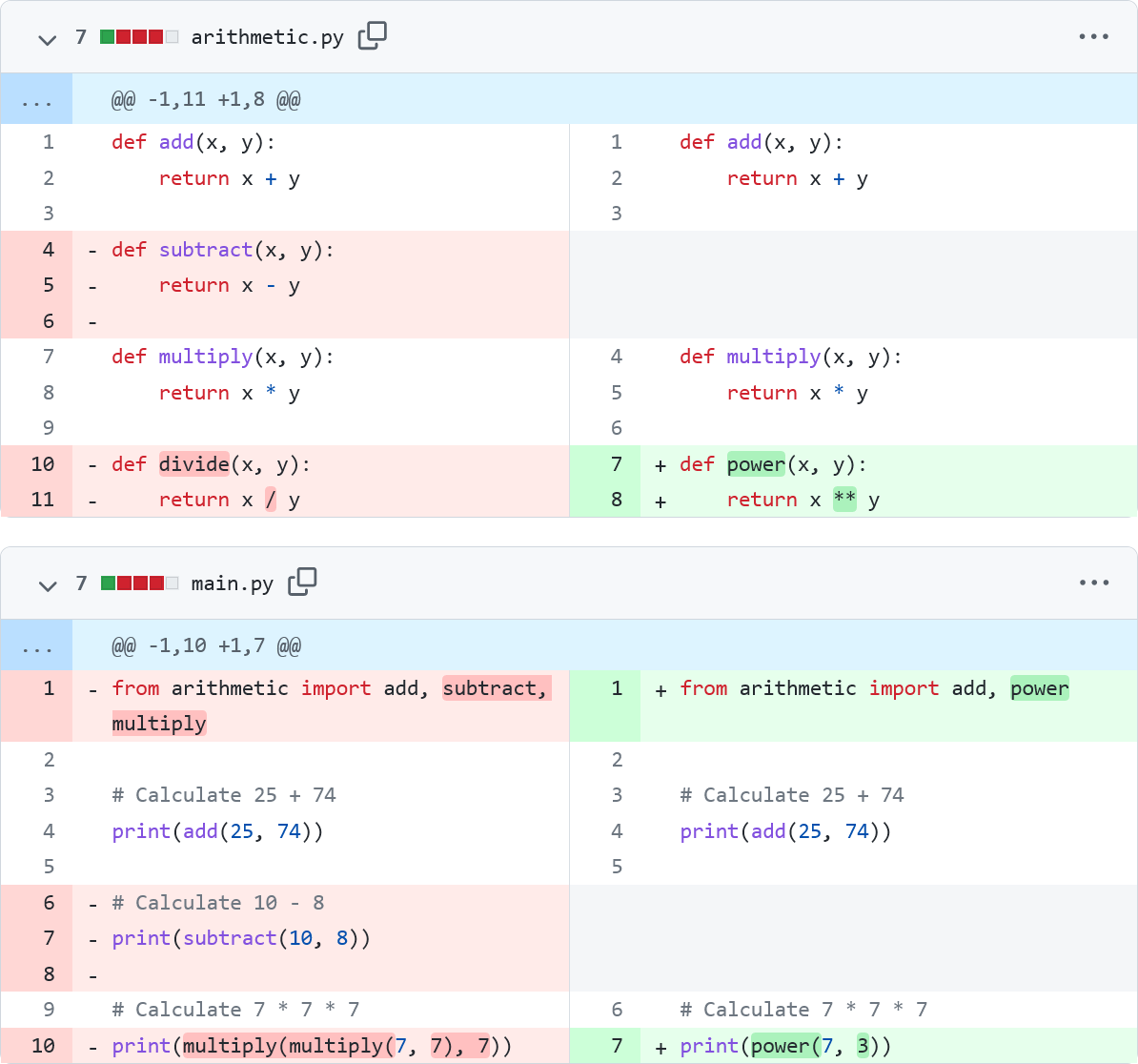The height and width of the screenshot is (1064, 1138).
Task: Select deleted line number 10 for divide definition
Action: 43,464
